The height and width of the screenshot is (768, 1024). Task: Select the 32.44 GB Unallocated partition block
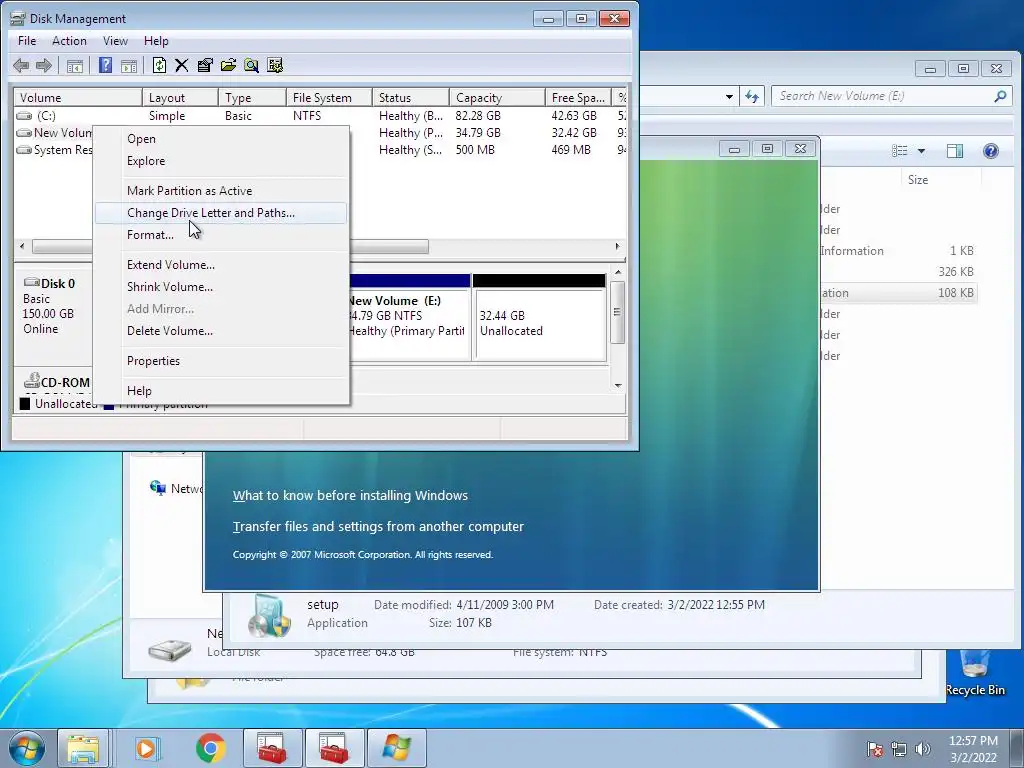tap(539, 317)
